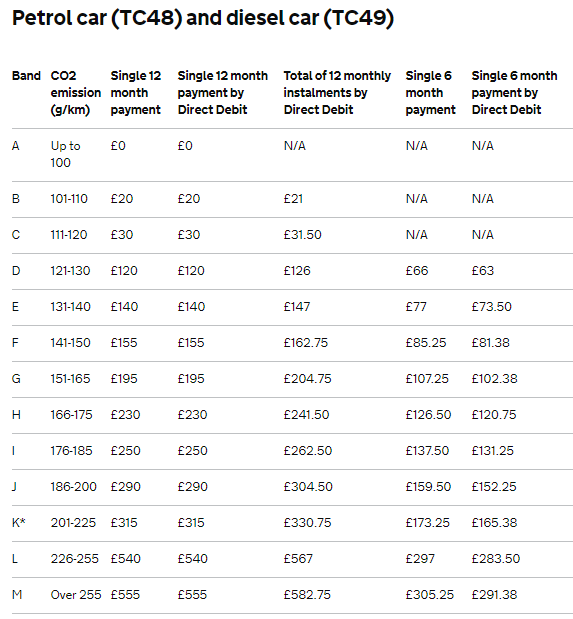Click the CO2 emission (g/km) column header
The height and width of the screenshot is (619, 573).
tap(75, 92)
